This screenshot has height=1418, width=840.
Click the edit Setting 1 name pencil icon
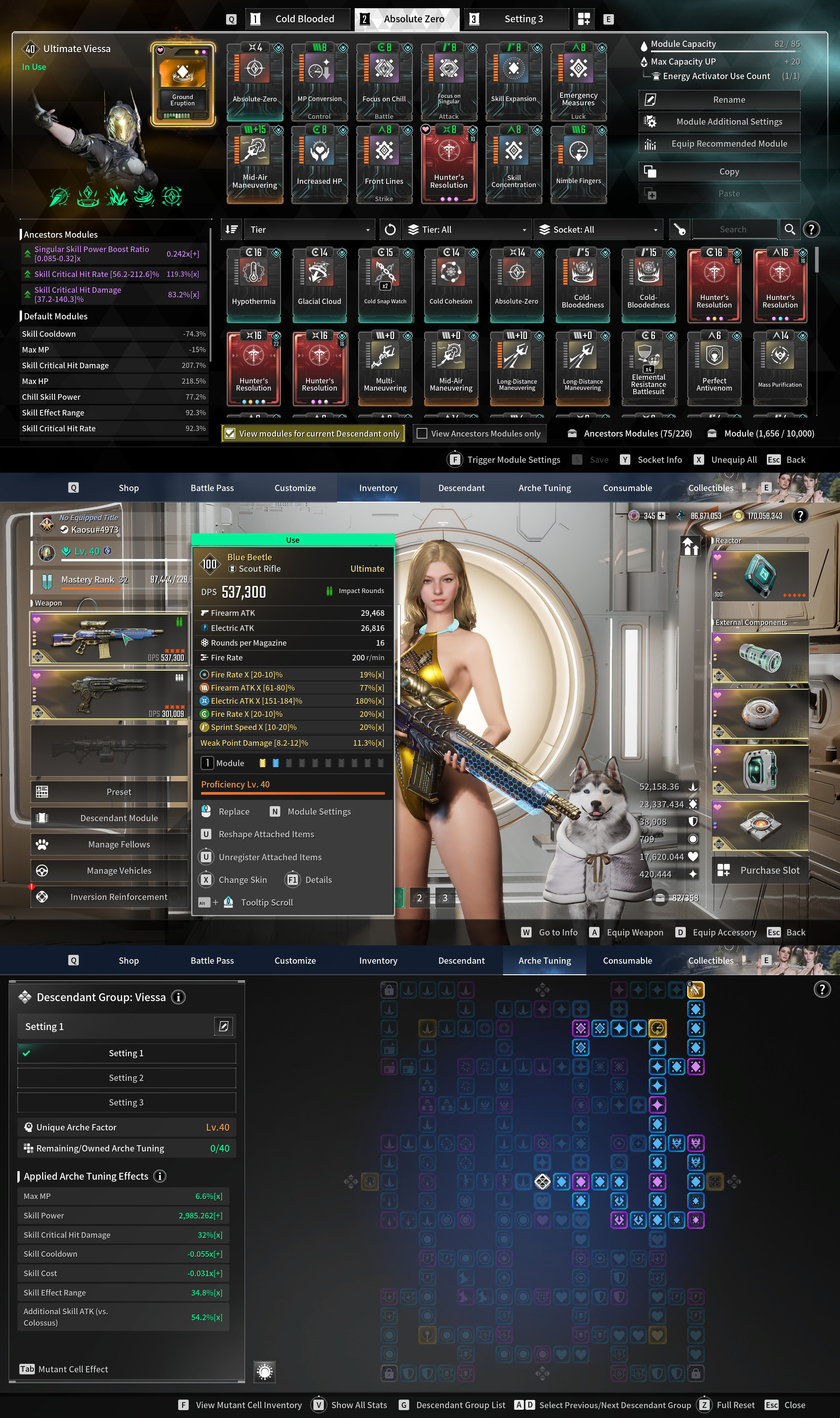(x=223, y=1026)
